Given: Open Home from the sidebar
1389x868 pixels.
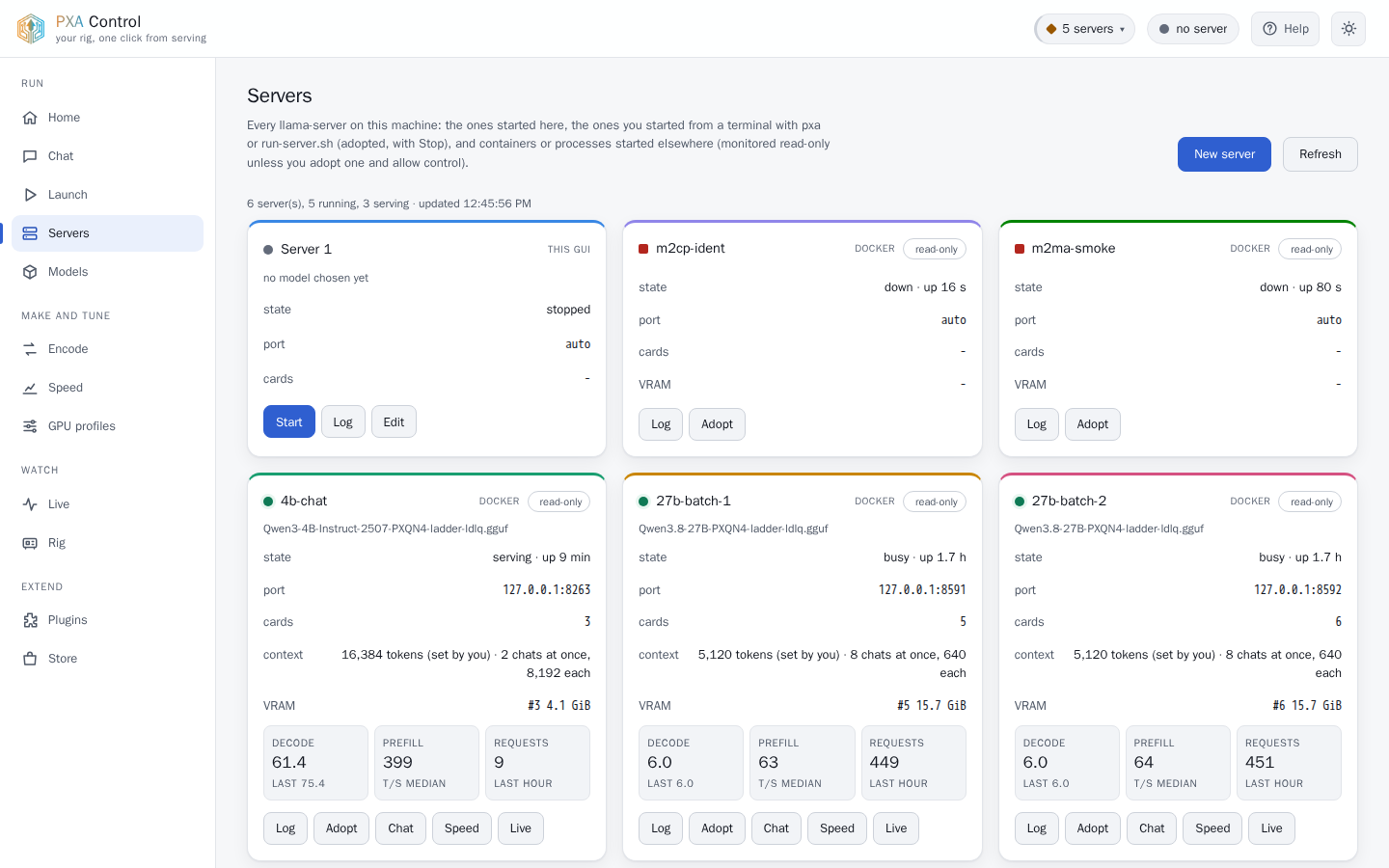Looking at the screenshot, I should pyautogui.click(x=107, y=118).
